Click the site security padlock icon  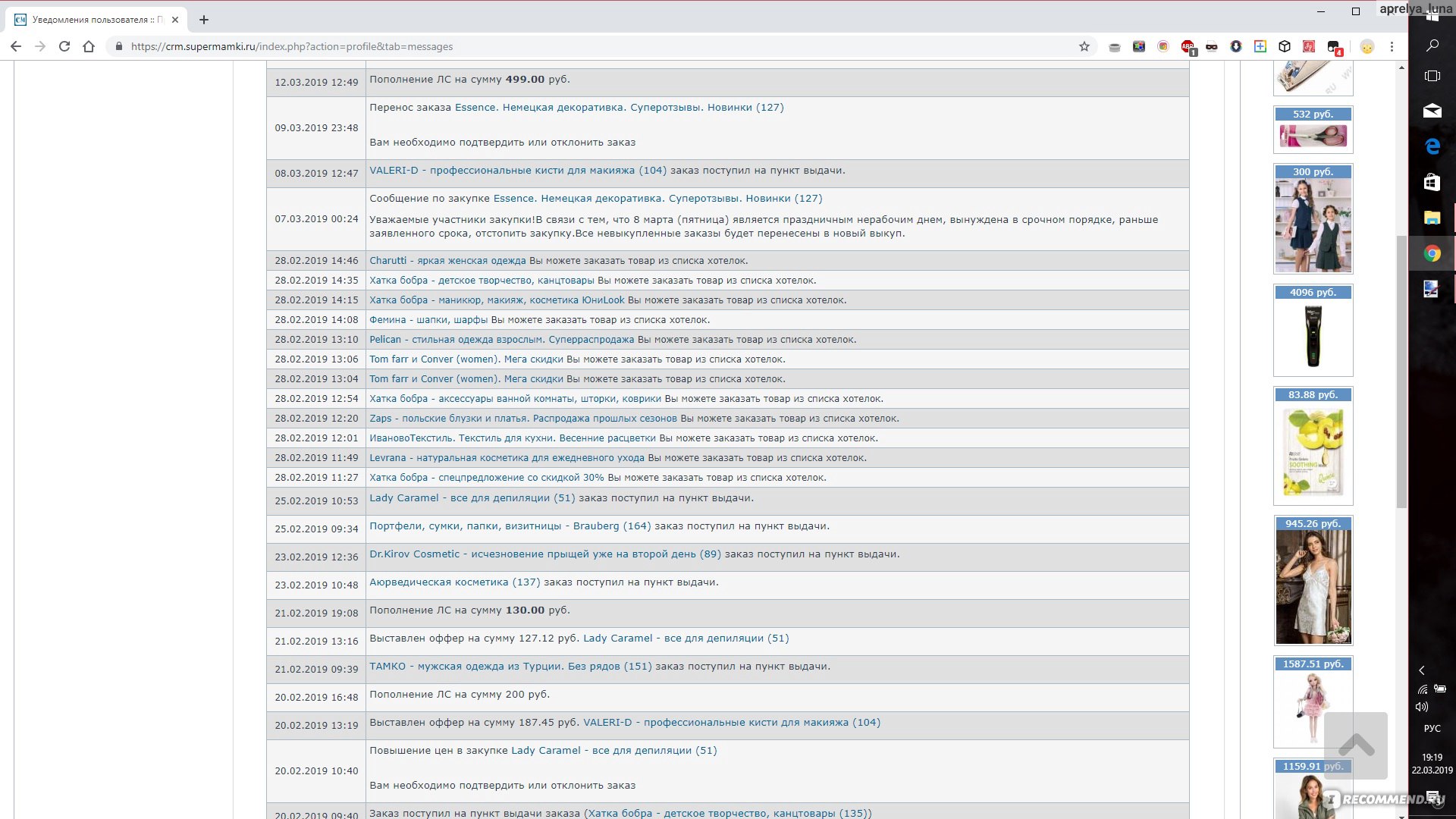(118, 46)
